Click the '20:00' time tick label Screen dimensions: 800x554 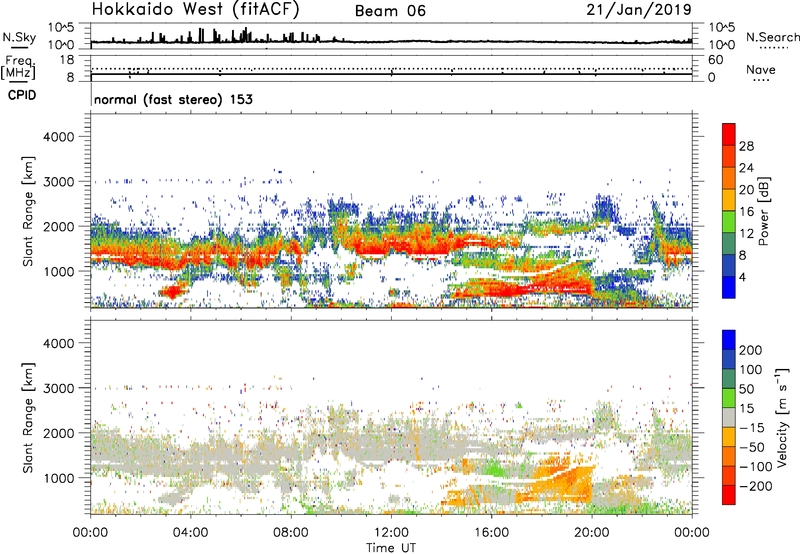click(x=591, y=533)
